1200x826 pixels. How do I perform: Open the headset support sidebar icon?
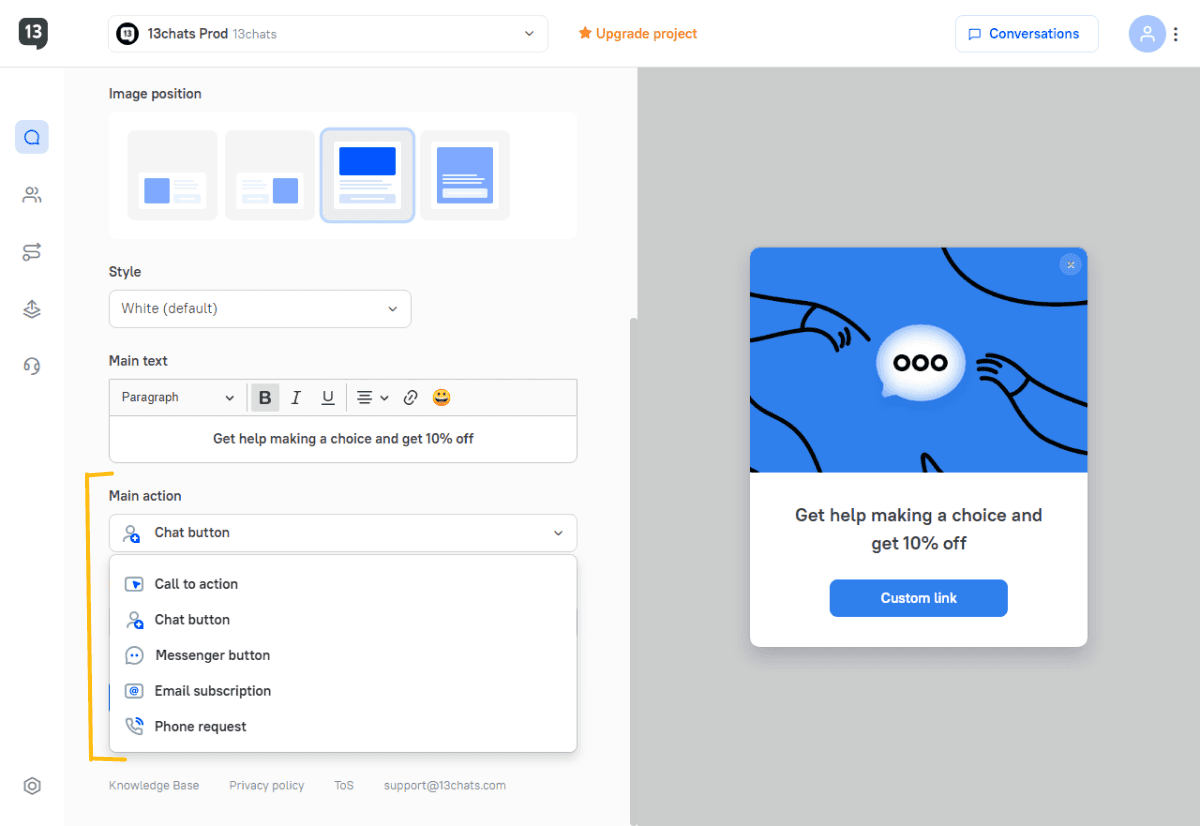click(x=32, y=367)
